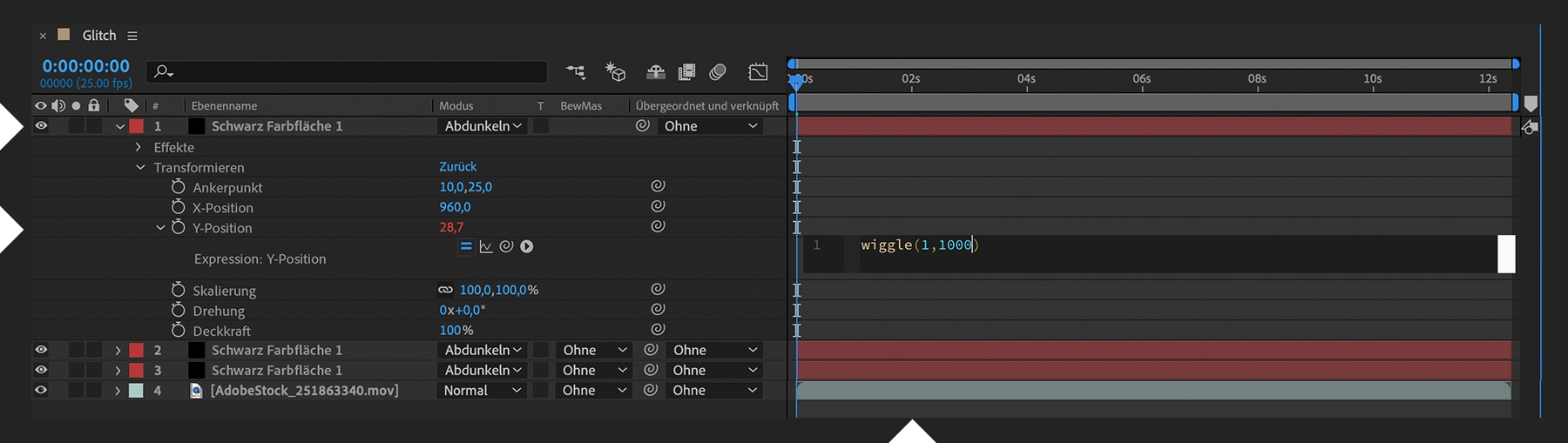This screenshot has width=1568, height=443.
Task: Open the Glitch panel menu
Action: pos(132,36)
